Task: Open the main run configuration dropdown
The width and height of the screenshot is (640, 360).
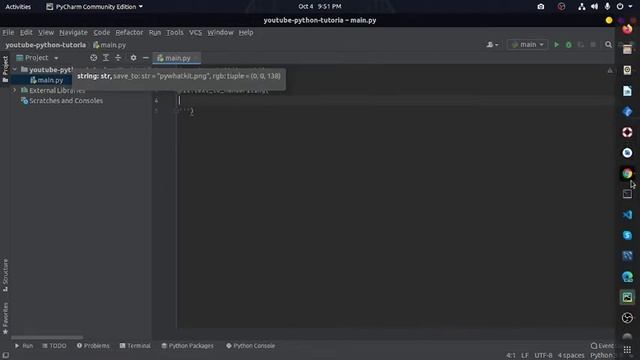Action: (x=527, y=44)
